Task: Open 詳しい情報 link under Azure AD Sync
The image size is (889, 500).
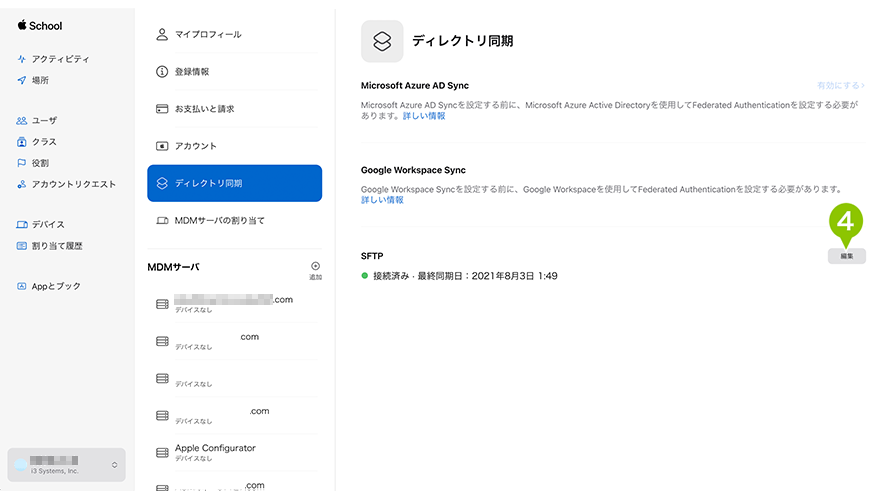Action: pos(424,116)
